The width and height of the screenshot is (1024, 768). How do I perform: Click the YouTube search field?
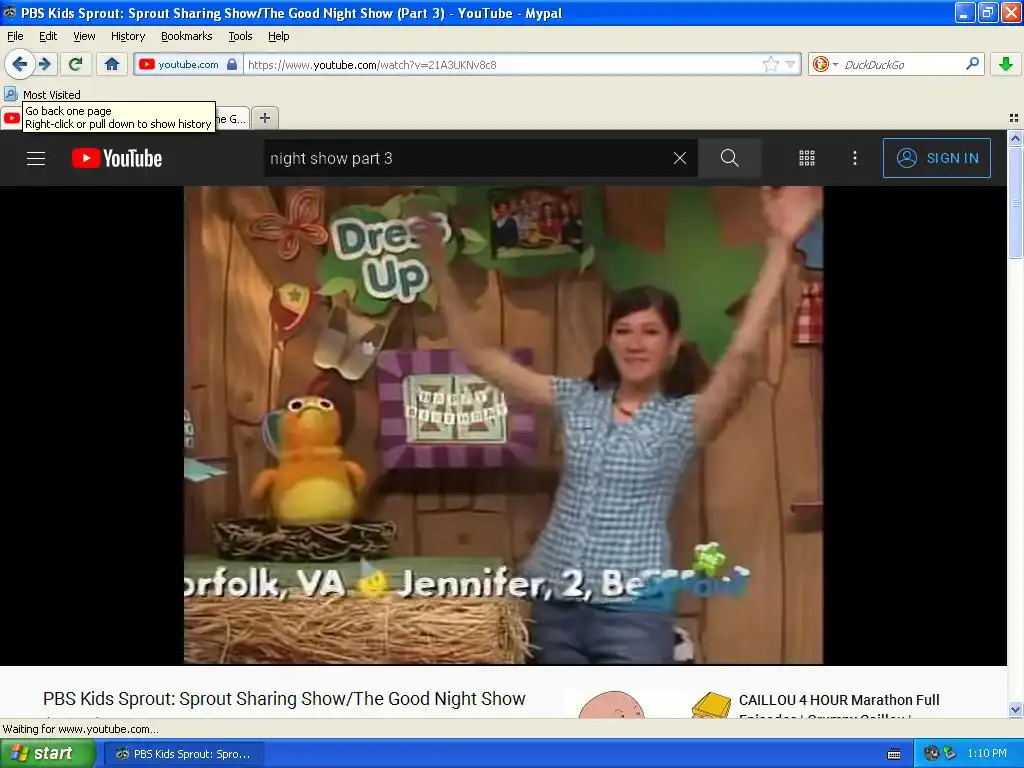[467, 158]
